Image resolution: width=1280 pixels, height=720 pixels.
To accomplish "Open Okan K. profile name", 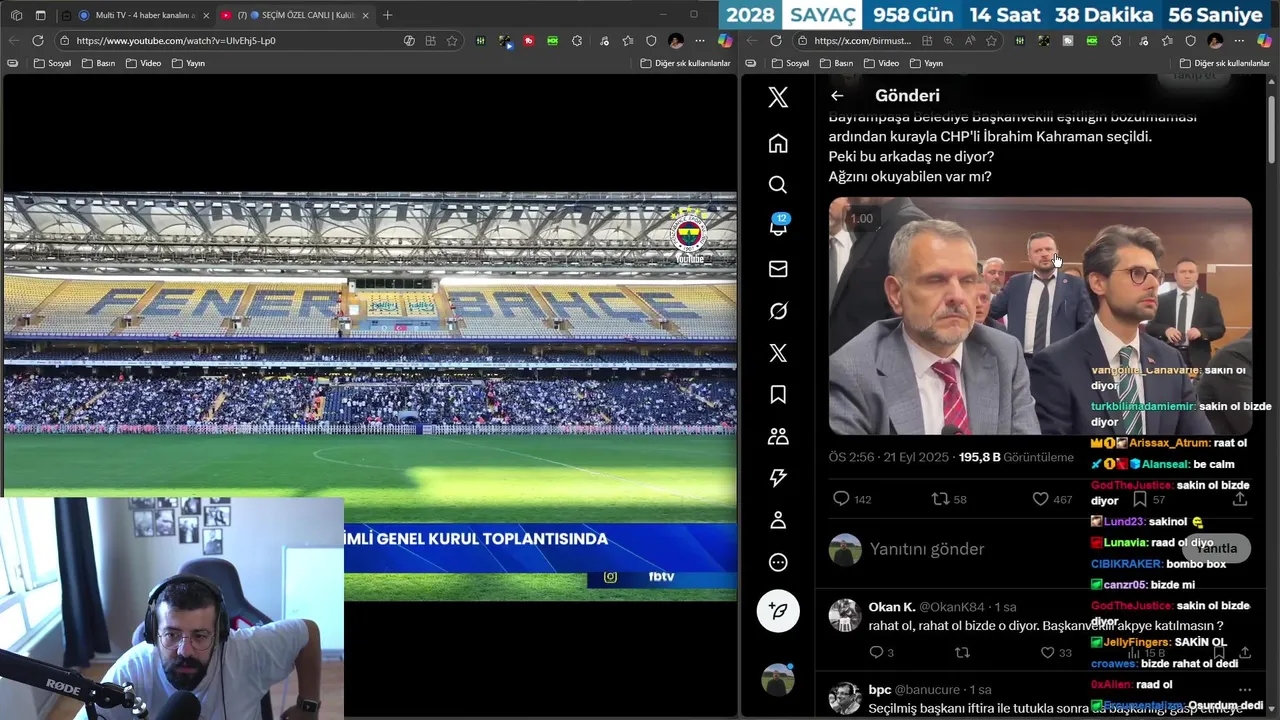I will 891,607.
